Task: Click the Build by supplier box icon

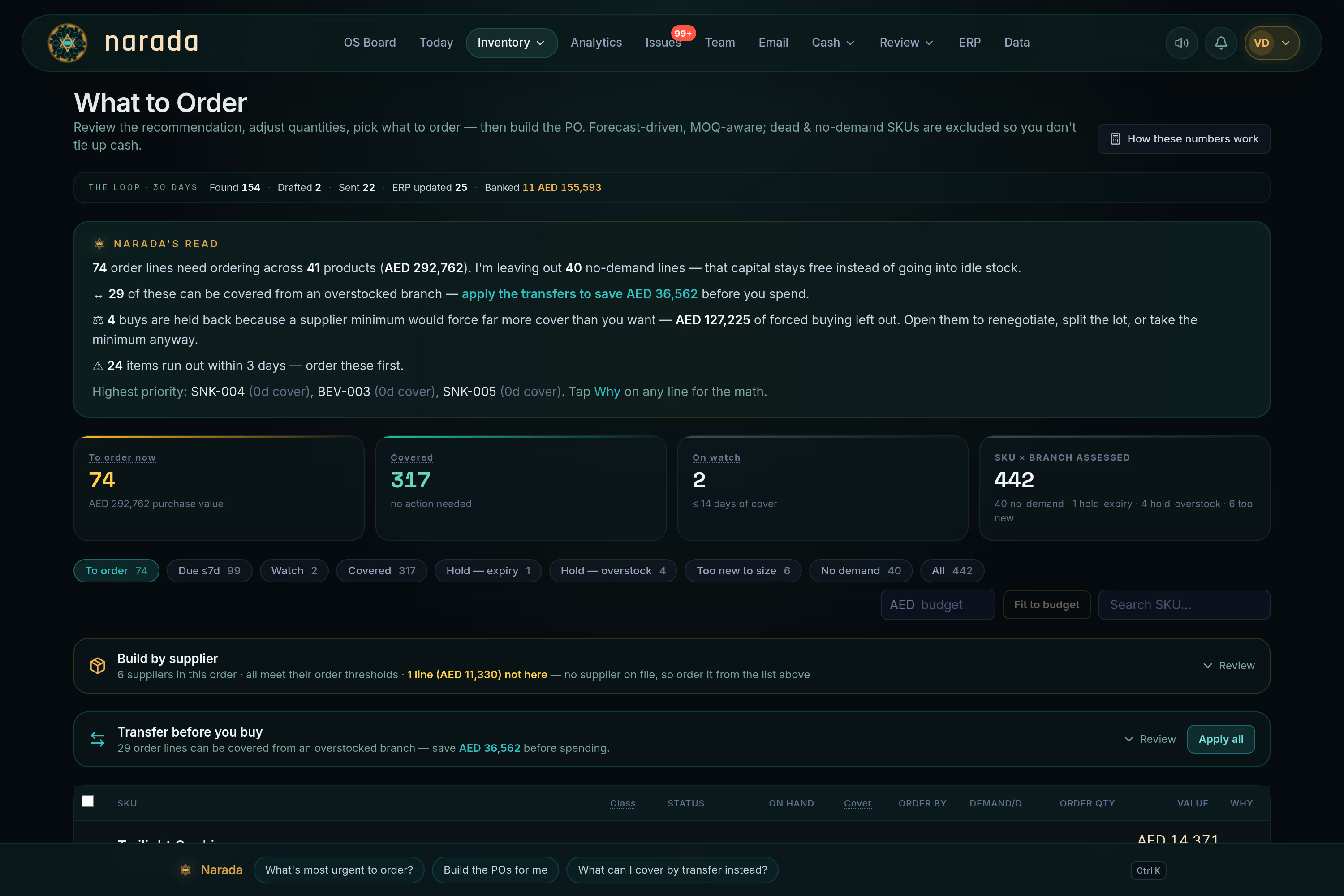Action: (98, 666)
